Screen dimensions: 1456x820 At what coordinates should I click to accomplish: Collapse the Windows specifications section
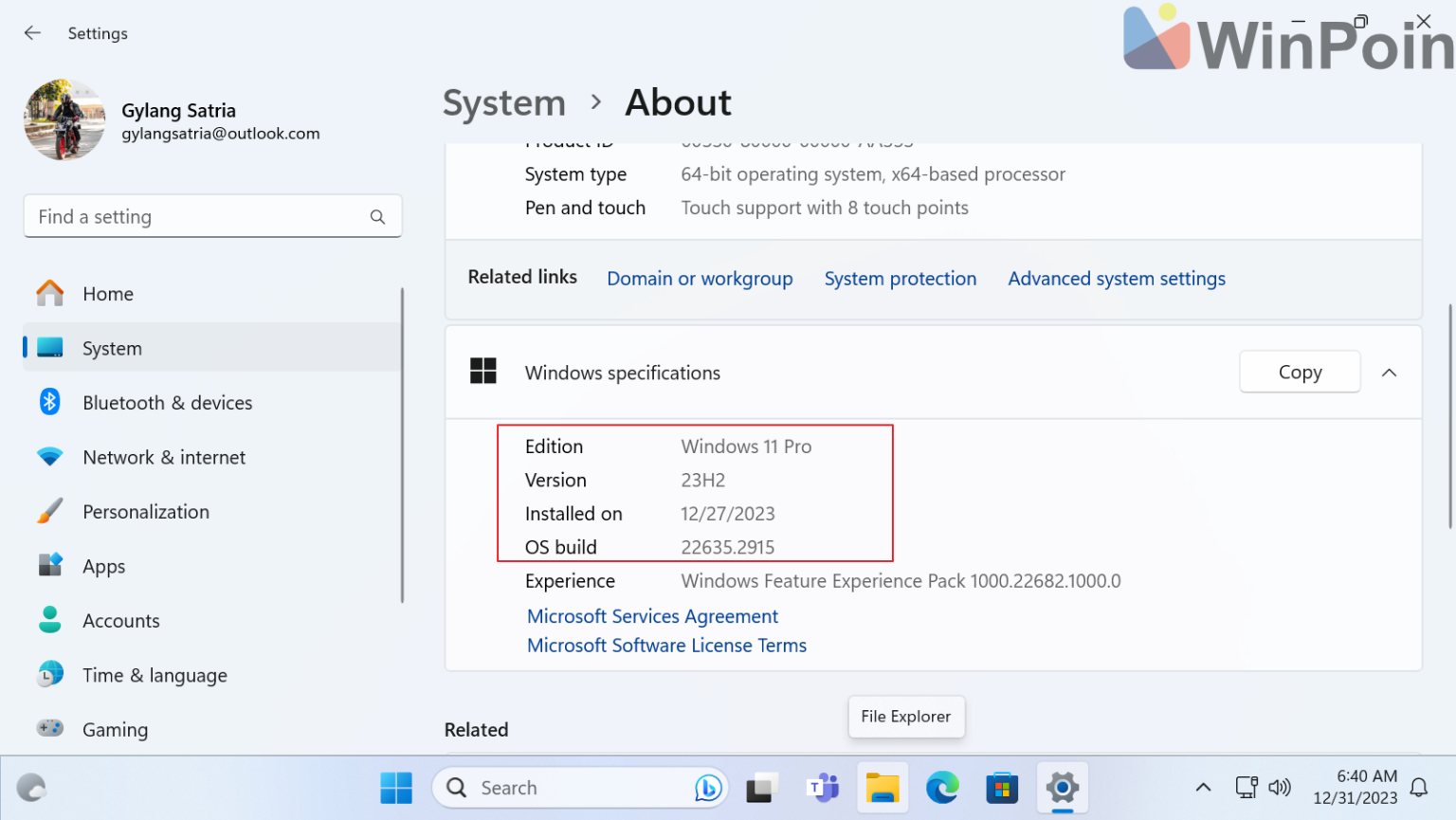1389,372
